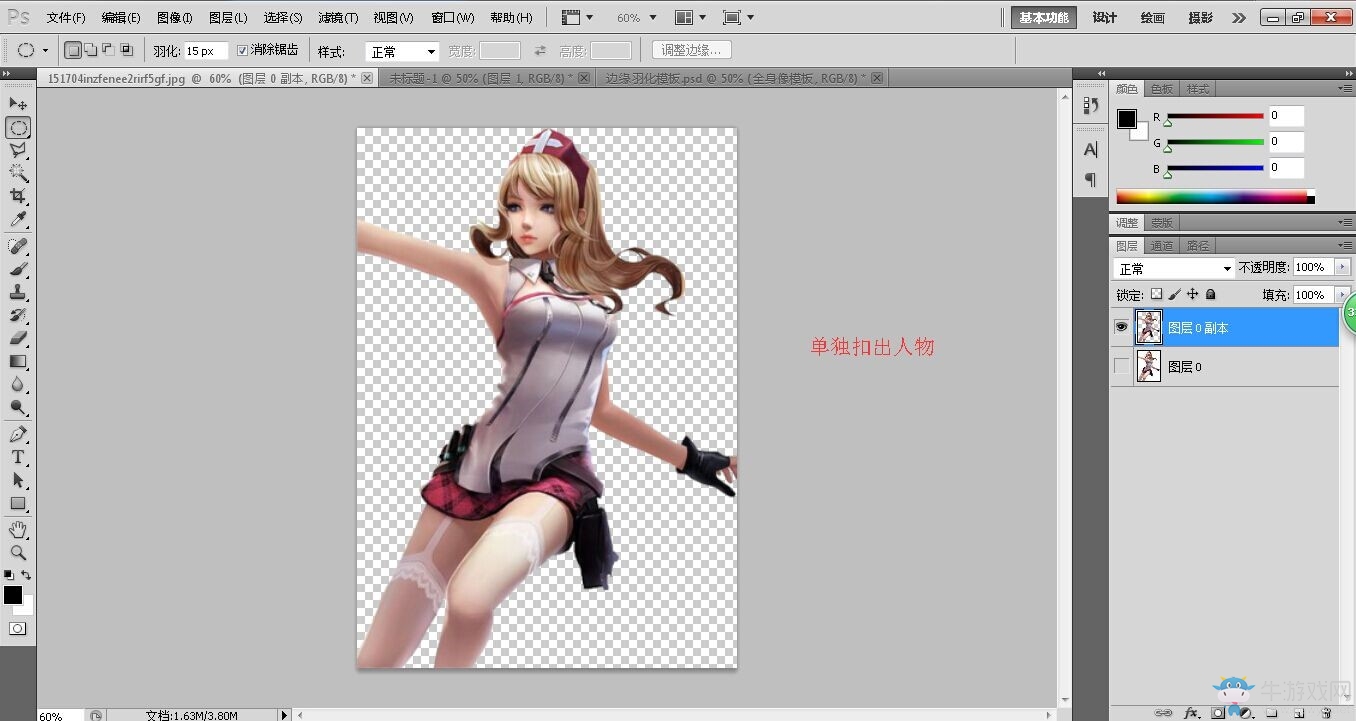Select the Clone Stamp tool
1356x721 pixels.
tap(18, 292)
